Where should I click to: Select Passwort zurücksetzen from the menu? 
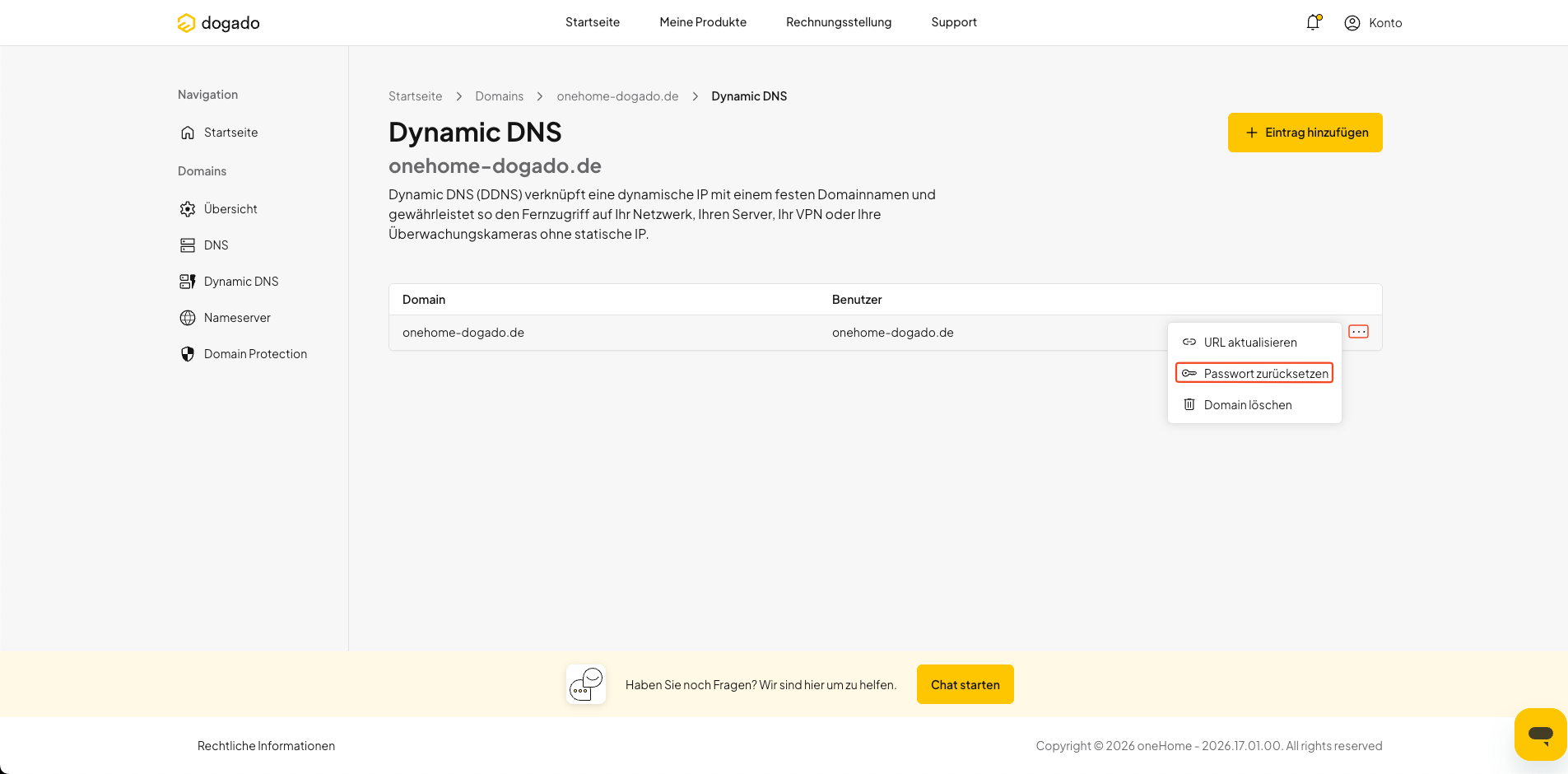click(x=1254, y=373)
